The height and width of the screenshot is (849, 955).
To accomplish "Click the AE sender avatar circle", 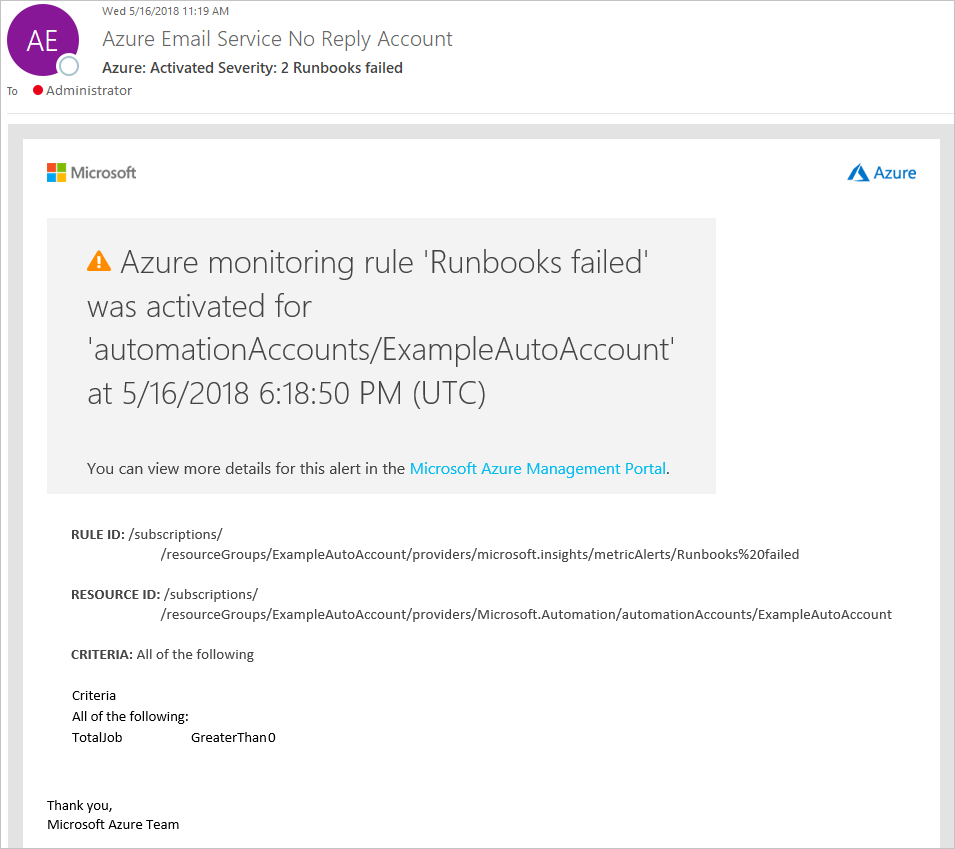I will 42,40.
